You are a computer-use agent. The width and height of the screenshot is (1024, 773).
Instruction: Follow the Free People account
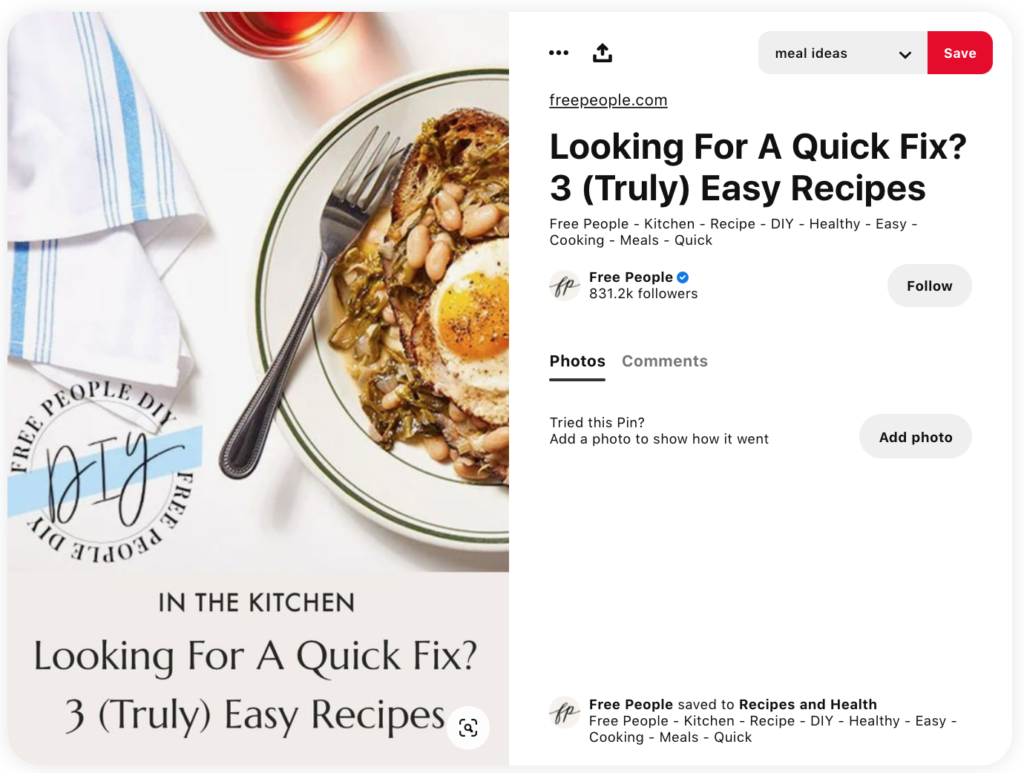coord(929,285)
